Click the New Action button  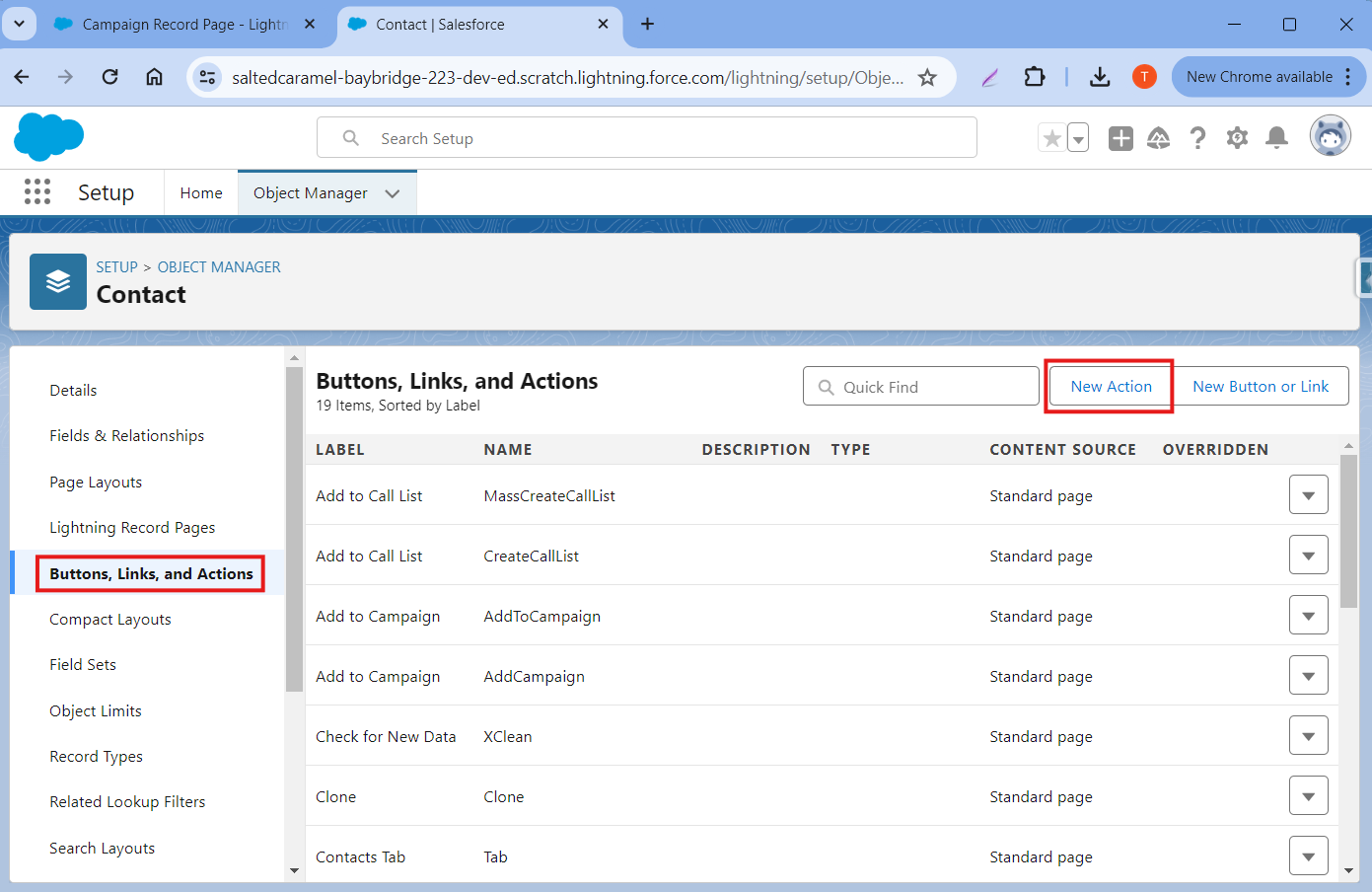pyautogui.click(x=1111, y=387)
